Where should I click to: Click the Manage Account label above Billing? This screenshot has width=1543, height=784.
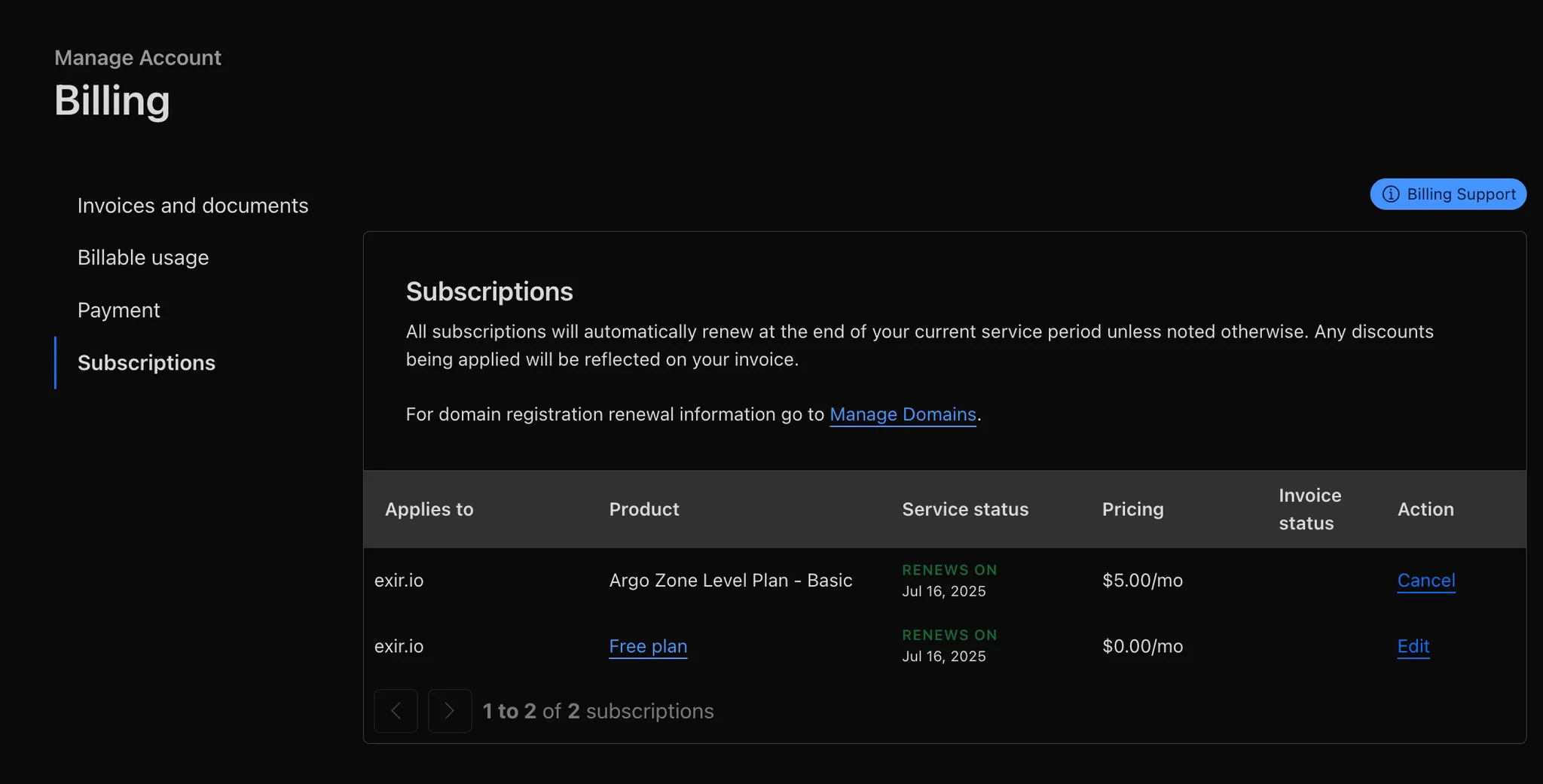pos(138,58)
